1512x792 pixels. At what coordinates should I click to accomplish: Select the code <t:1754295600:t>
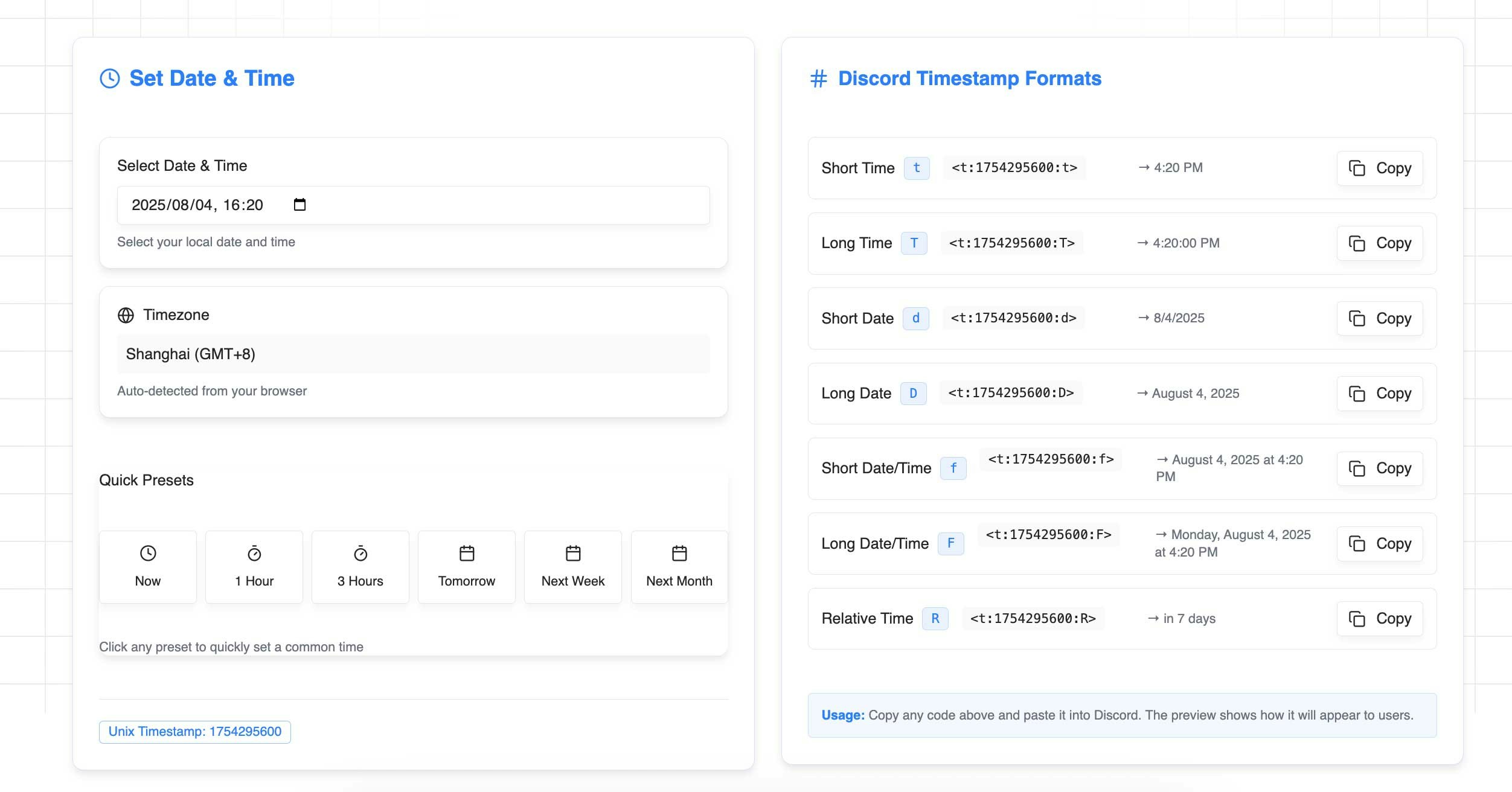pos(1014,168)
